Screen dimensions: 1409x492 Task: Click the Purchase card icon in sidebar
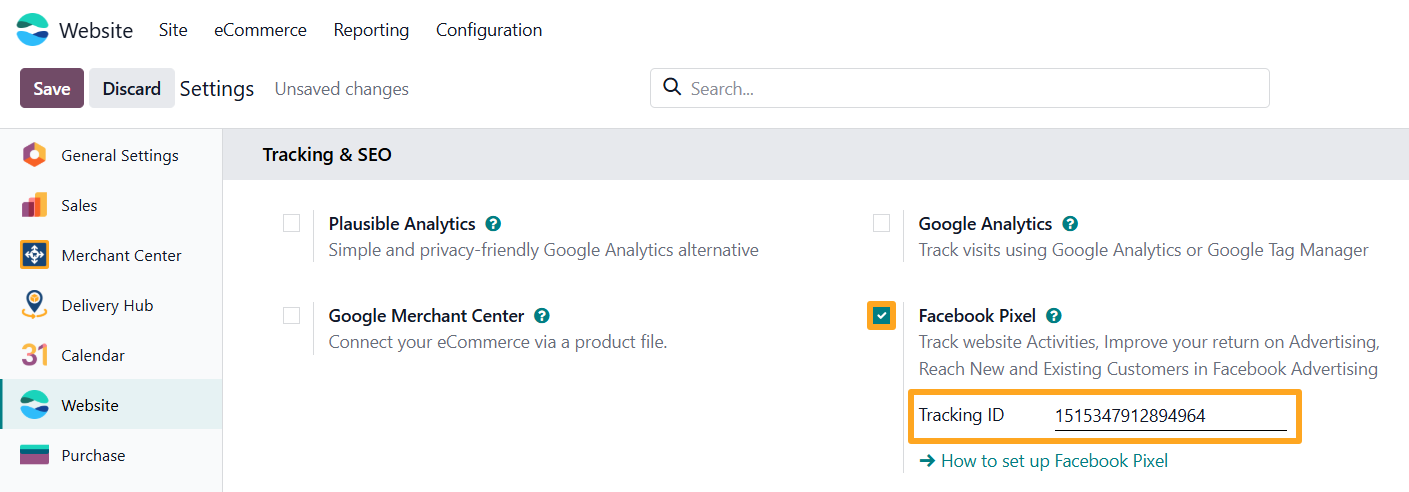point(34,455)
